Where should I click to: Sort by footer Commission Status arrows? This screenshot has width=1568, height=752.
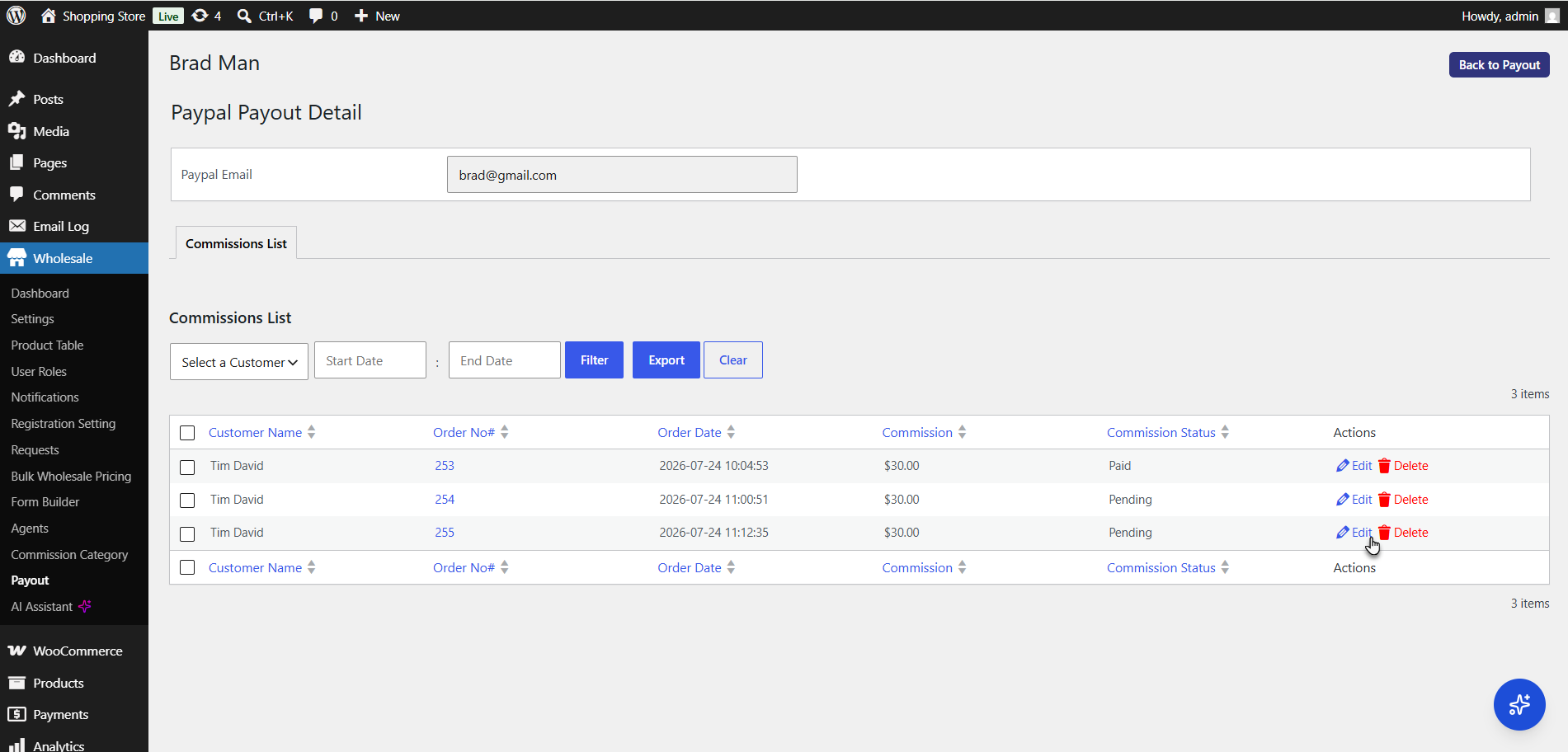click(x=1225, y=567)
